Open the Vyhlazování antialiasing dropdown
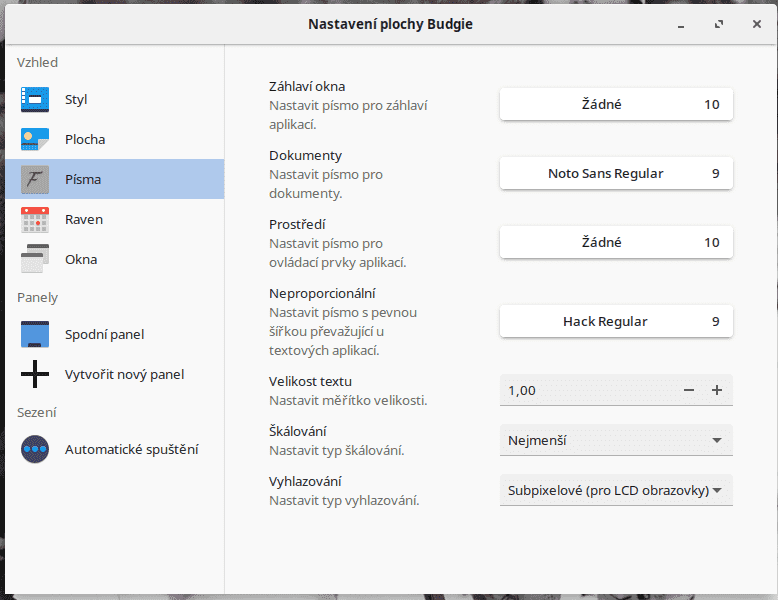 point(616,490)
